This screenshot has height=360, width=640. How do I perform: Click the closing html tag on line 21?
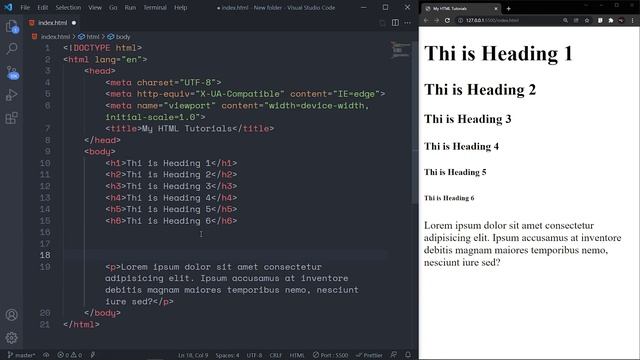pos(81,324)
